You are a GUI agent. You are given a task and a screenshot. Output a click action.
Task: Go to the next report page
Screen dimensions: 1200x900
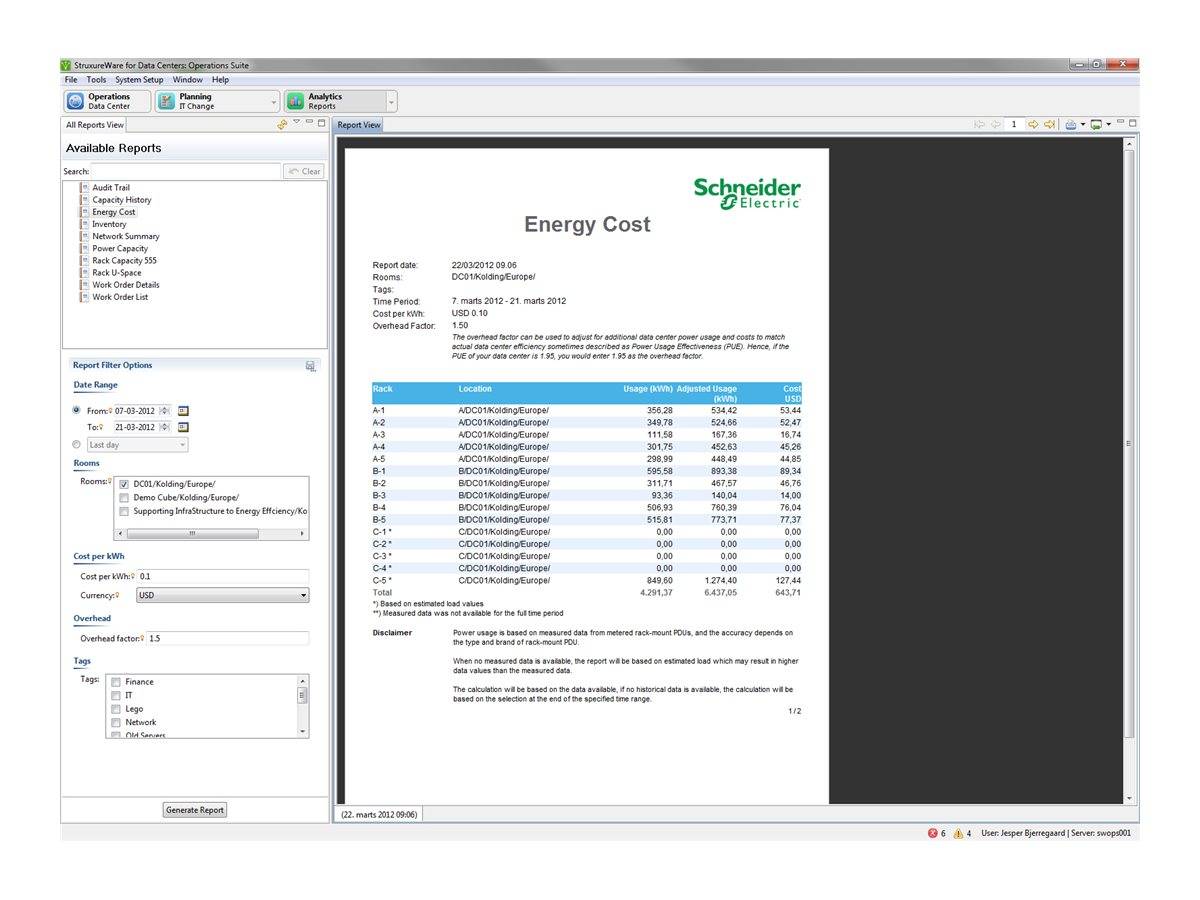(x=1032, y=124)
